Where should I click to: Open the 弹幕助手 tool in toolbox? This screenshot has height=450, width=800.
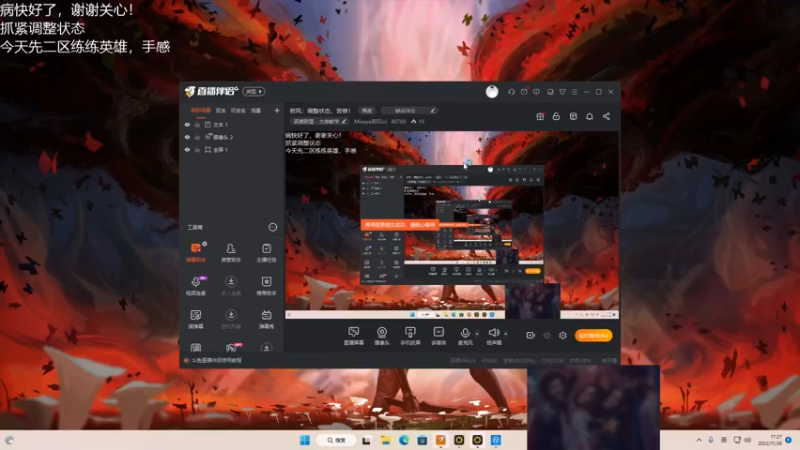(196, 252)
